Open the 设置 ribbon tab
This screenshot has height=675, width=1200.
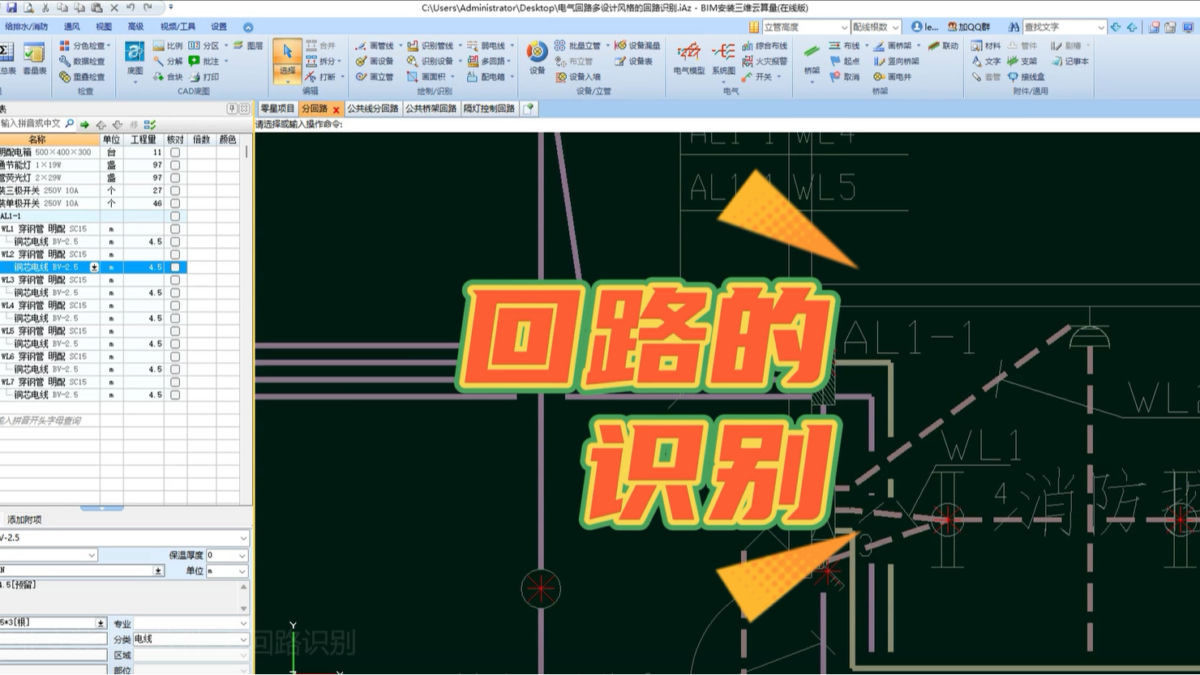[x=218, y=27]
